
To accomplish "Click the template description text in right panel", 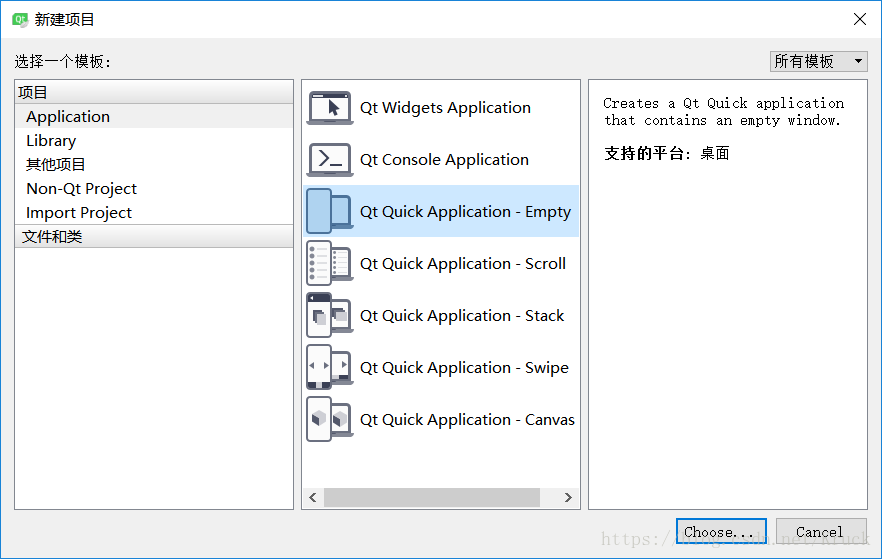I will click(x=723, y=111).
